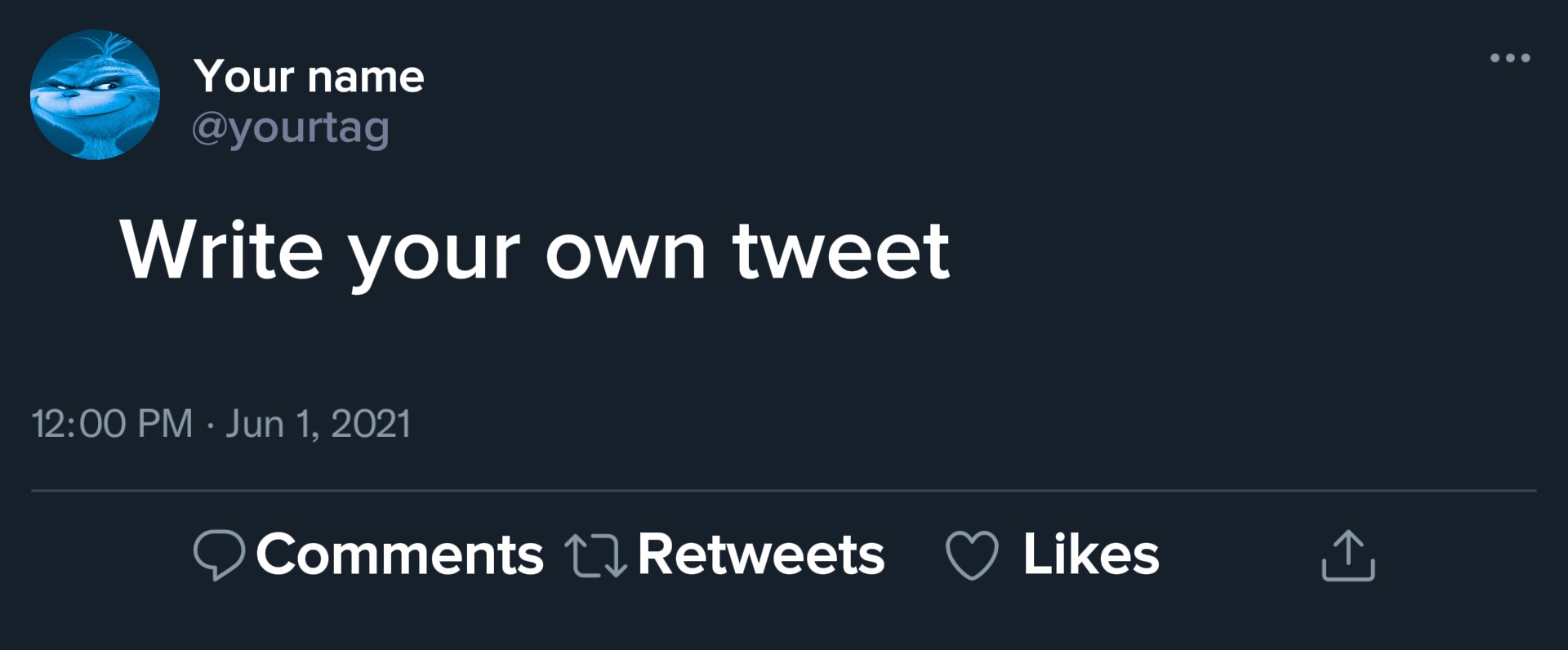Click the 12:00 PM timestamp
1568x650 pixels.
point(112,424)
